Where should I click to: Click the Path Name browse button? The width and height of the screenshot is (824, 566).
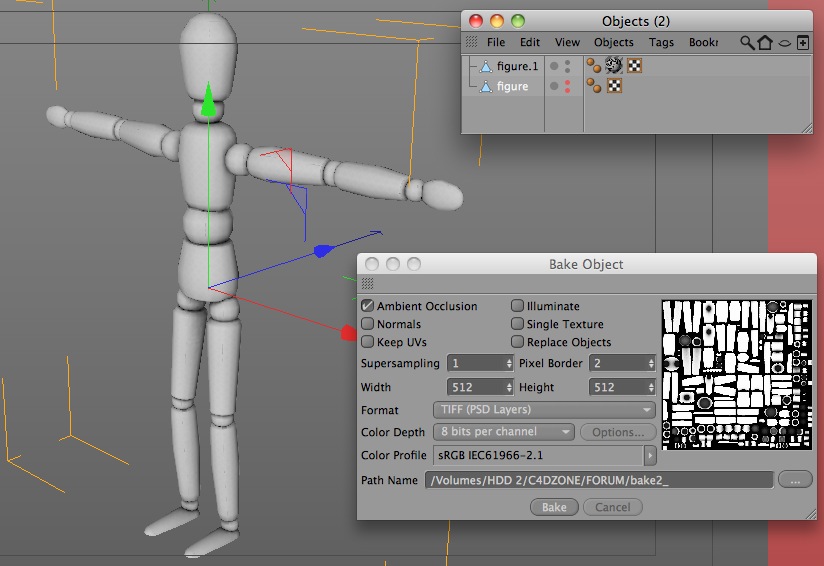click(x=795, y=480)
